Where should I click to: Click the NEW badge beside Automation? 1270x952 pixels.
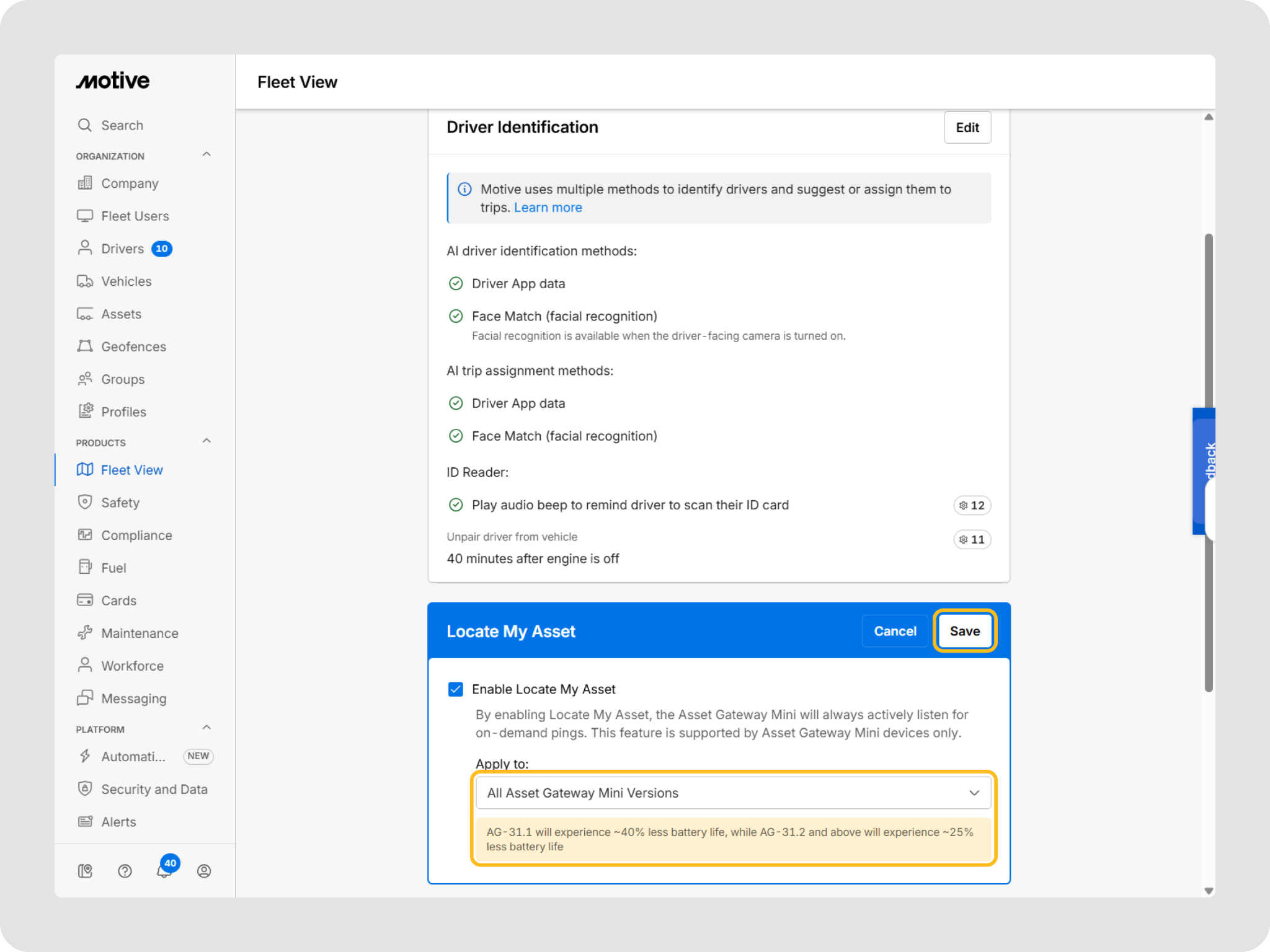tap(198, 756)
